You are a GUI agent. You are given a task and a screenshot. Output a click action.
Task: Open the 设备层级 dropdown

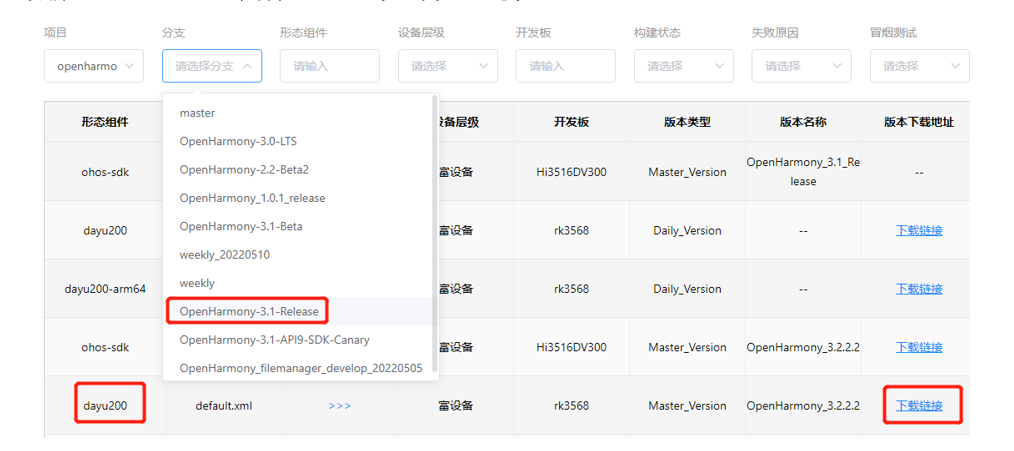click(x=448, y=66)
